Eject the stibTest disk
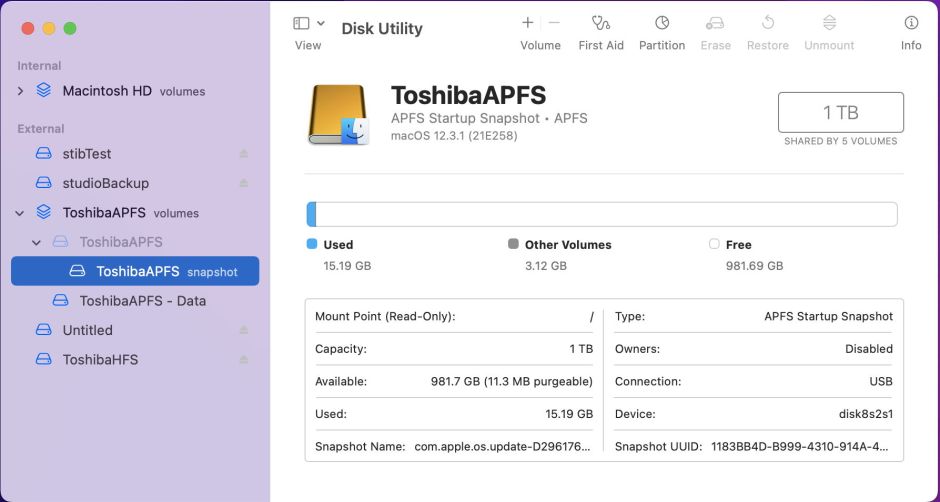 pyautogui.click(x=243, y=154)
